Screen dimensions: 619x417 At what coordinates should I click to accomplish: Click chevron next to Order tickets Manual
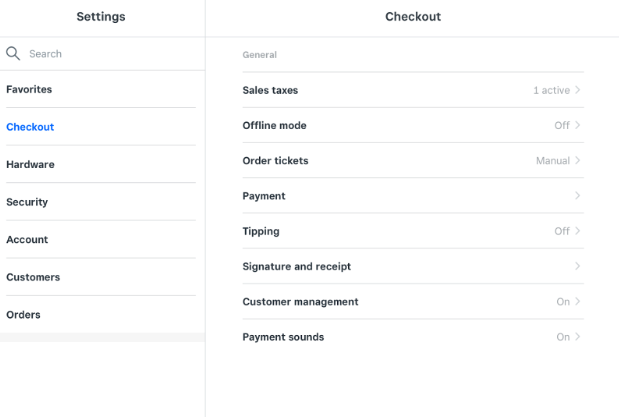tap(578, 160)
